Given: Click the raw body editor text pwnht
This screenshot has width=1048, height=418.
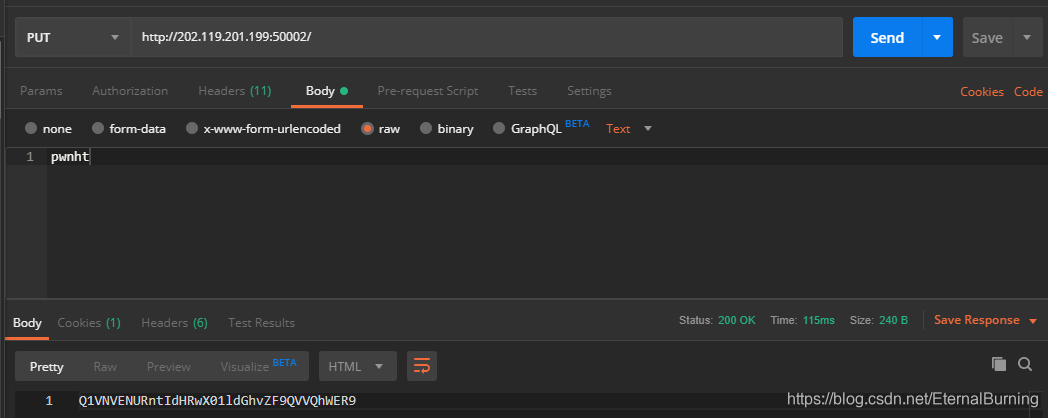Looking at the screenshot, I should click(x=70, y=157).
